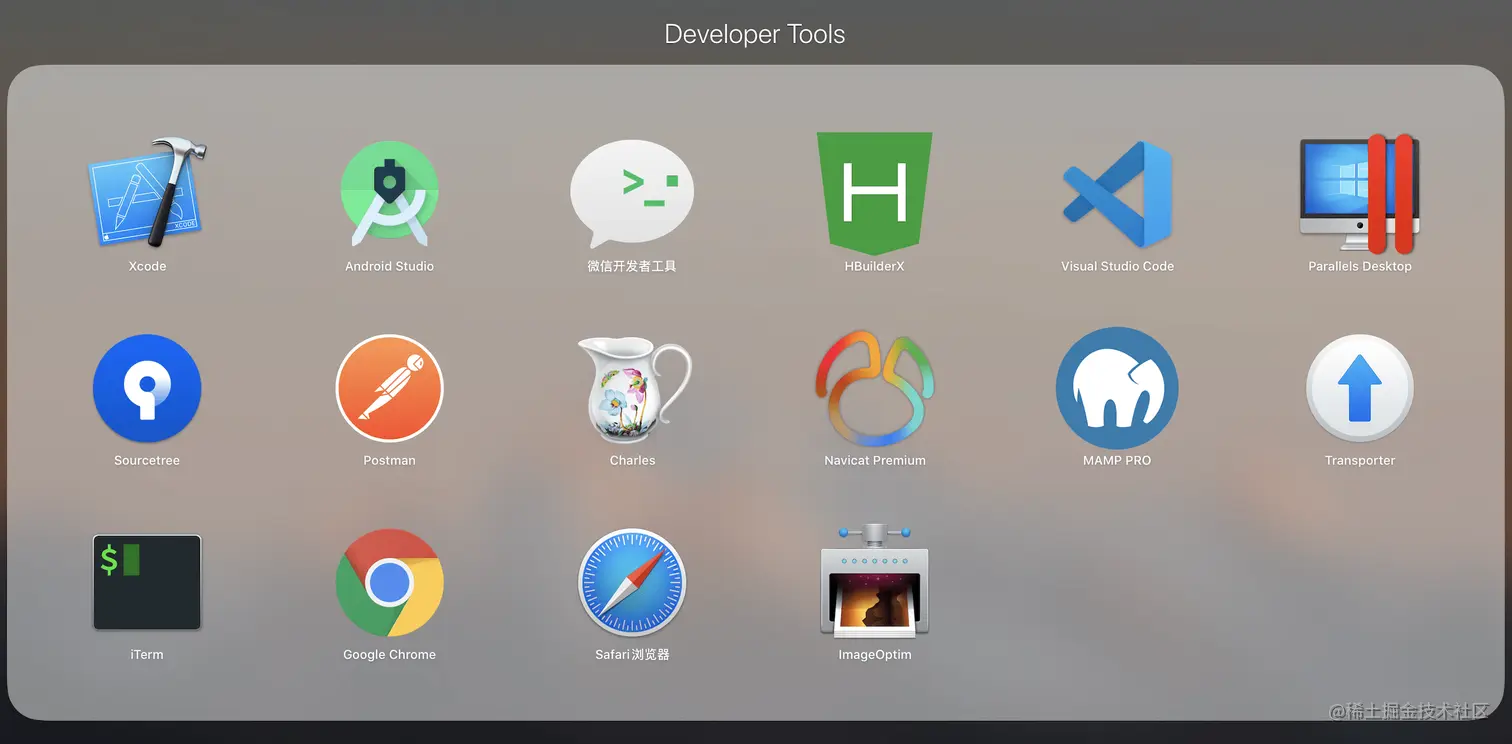
Task: Open the Sourcetree app icon
Action: [147, 388]
